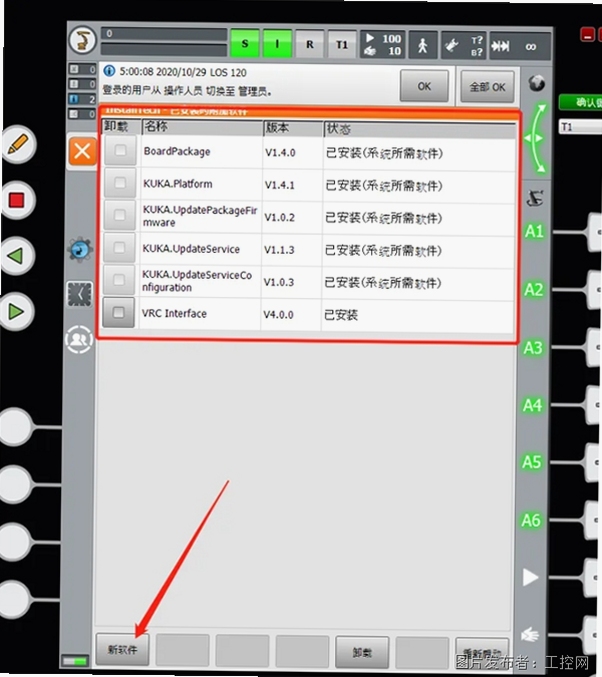Click the green battery status indicator
Image resolution: width=602 pixels, height=677 pixels.
75,661
